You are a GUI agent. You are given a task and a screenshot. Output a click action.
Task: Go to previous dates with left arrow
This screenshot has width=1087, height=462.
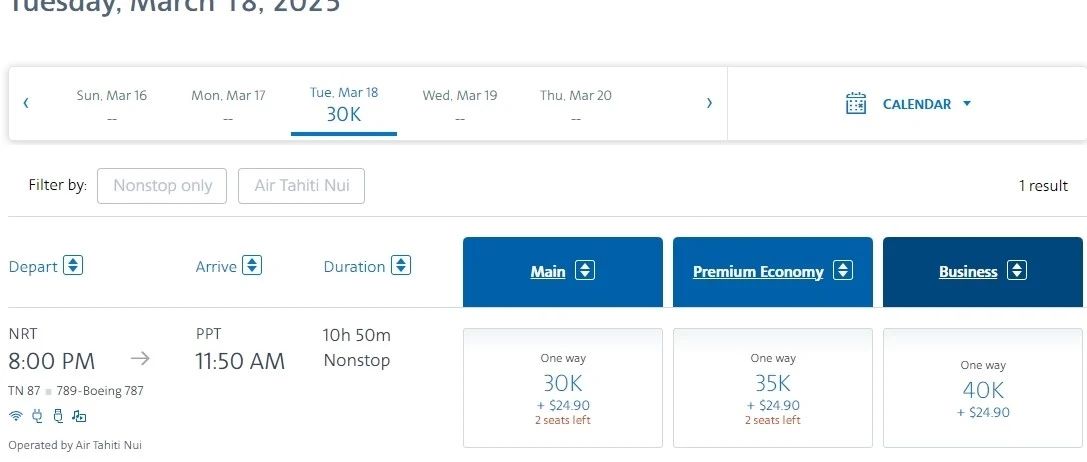click(x=26, y=103)
